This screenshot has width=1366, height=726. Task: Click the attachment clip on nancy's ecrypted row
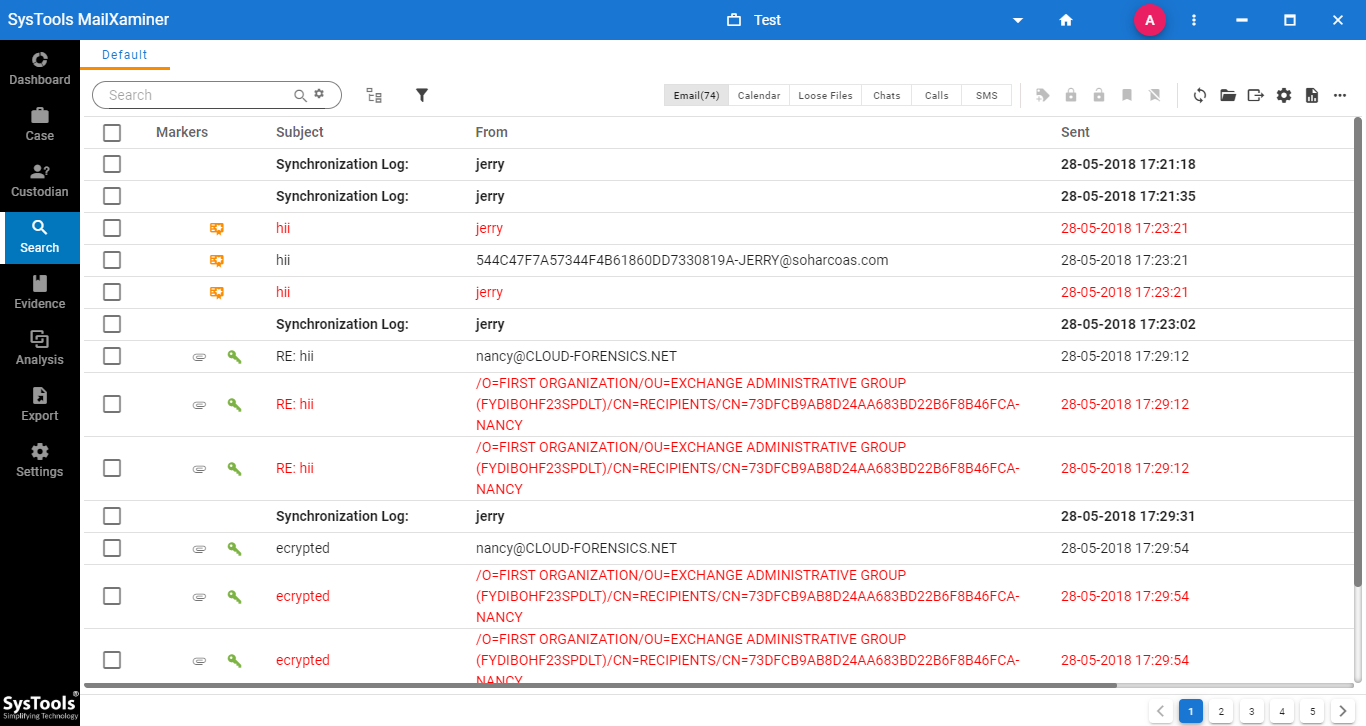(199, 549)
